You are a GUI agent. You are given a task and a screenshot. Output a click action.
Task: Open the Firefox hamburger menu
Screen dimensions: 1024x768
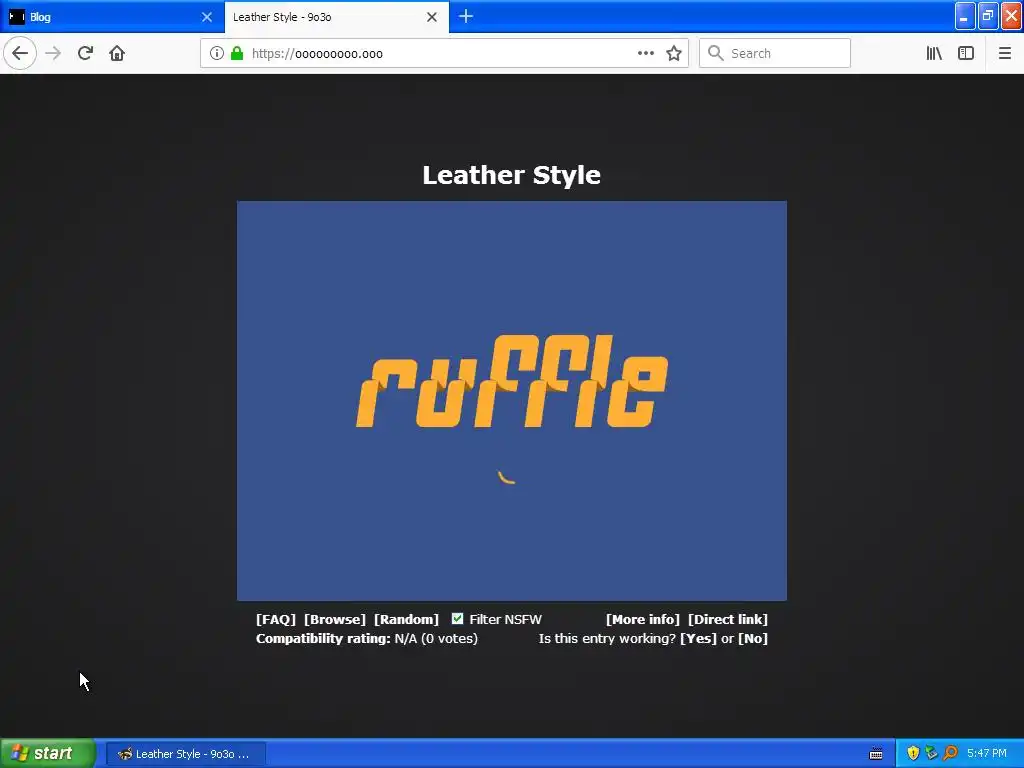[x=1004, y=53]
